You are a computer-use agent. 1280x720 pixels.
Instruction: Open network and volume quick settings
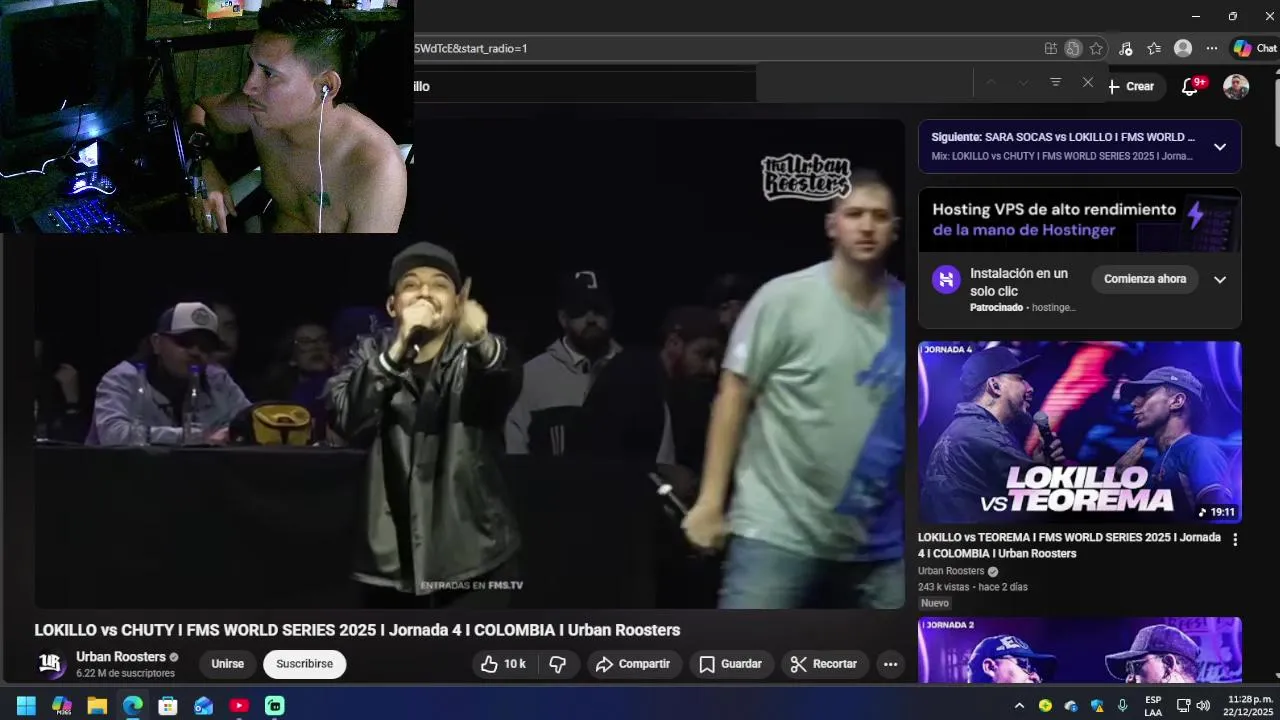tap(1193, 706)
